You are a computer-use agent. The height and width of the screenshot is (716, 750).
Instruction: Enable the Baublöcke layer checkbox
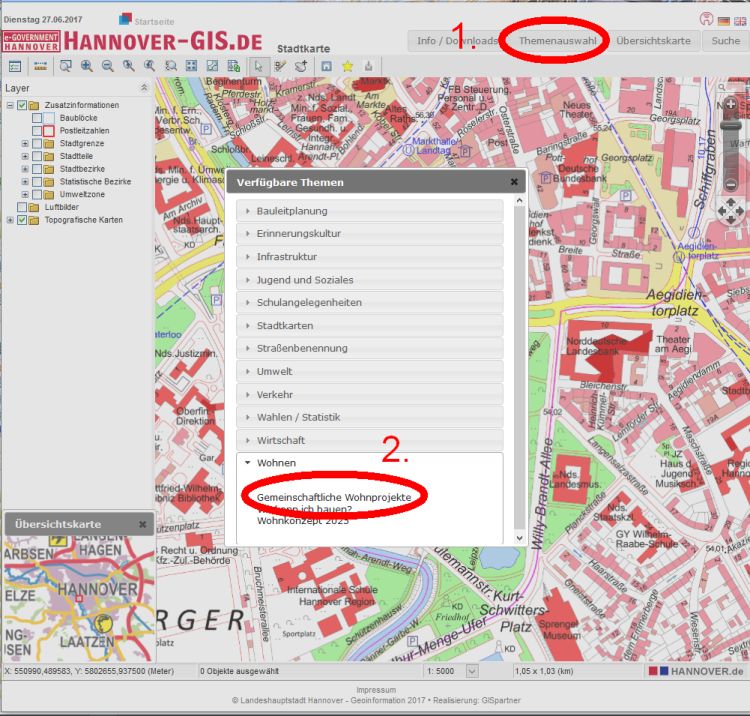point(37,118)
